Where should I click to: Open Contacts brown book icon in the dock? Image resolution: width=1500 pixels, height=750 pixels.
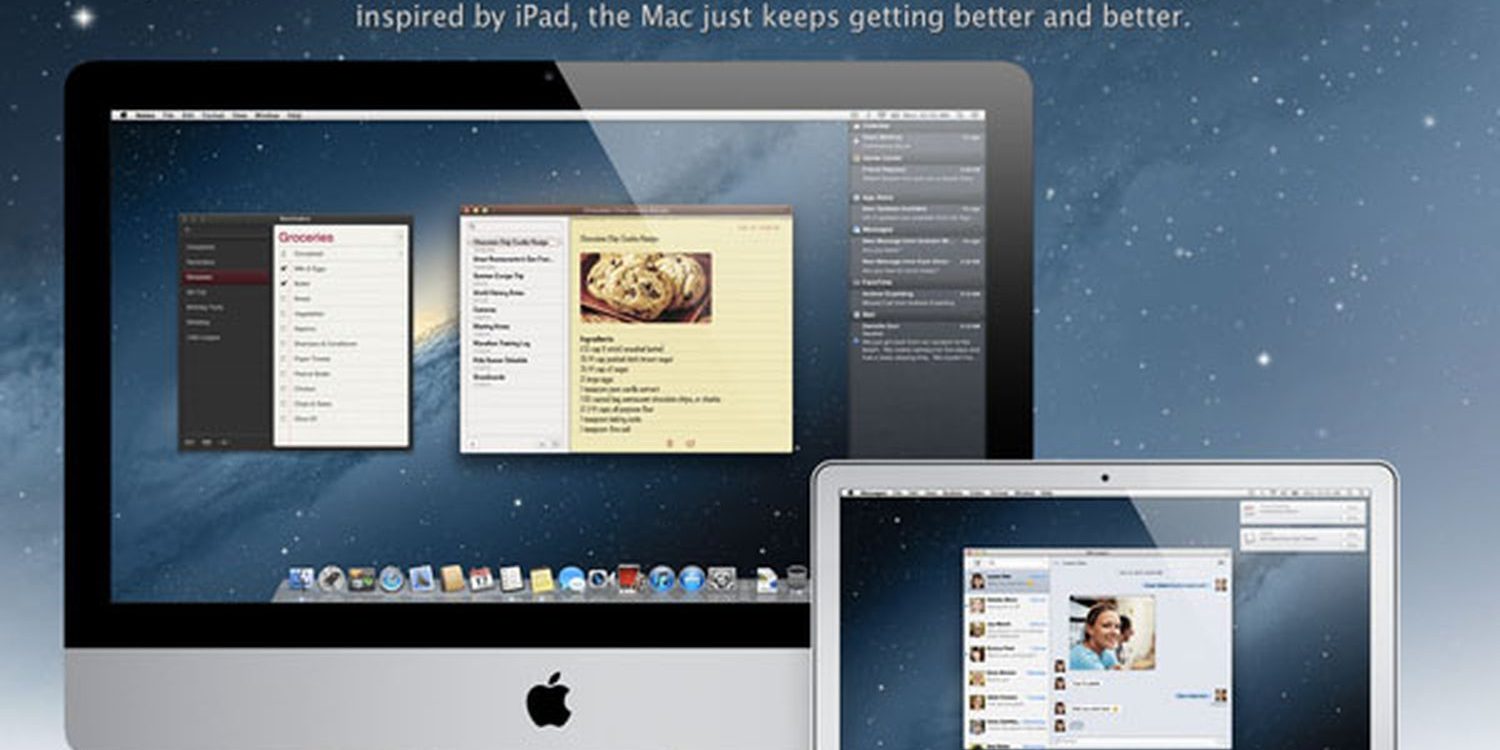[x=453, y=578]
